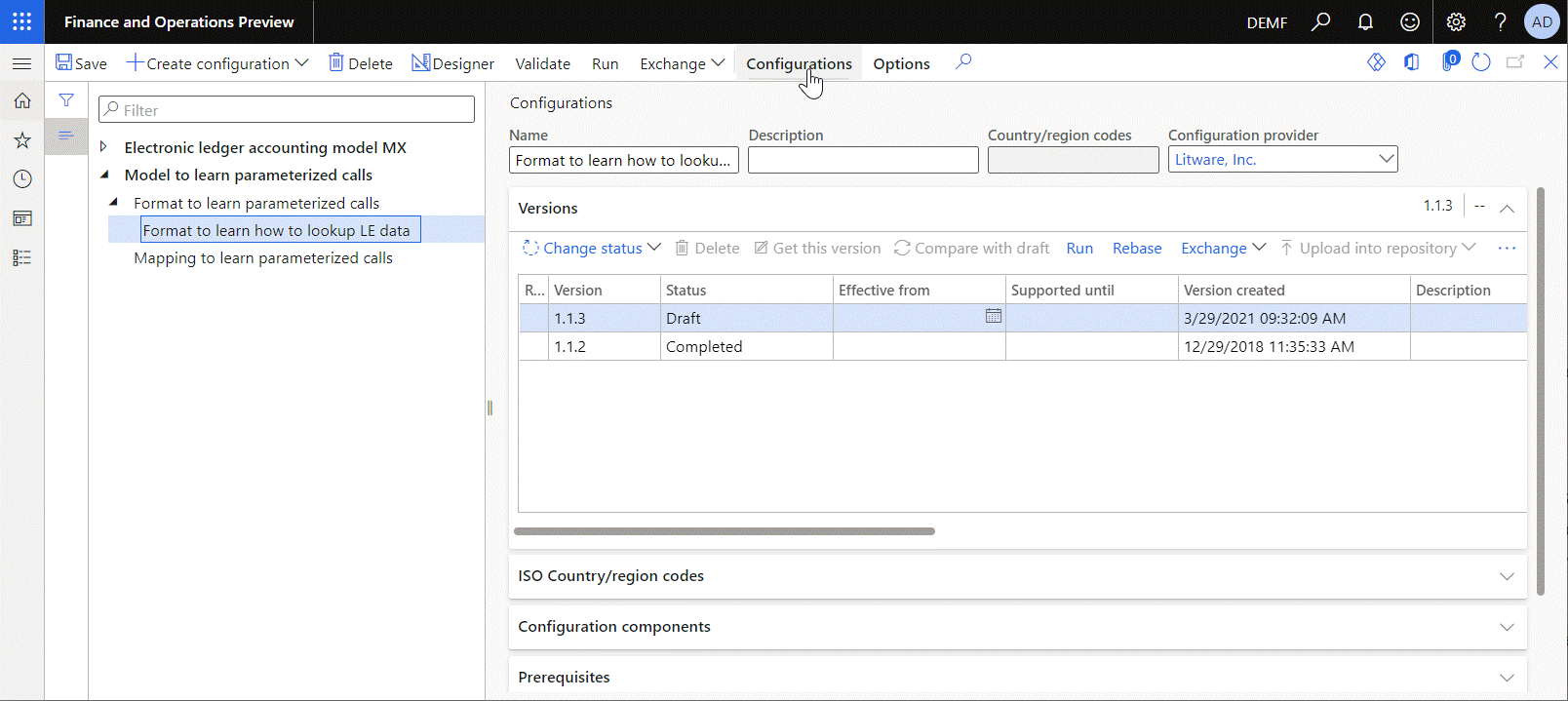The width and height of the screenshot is (1568, 701).
Task: Click Get this version
Action: [817, 248]
